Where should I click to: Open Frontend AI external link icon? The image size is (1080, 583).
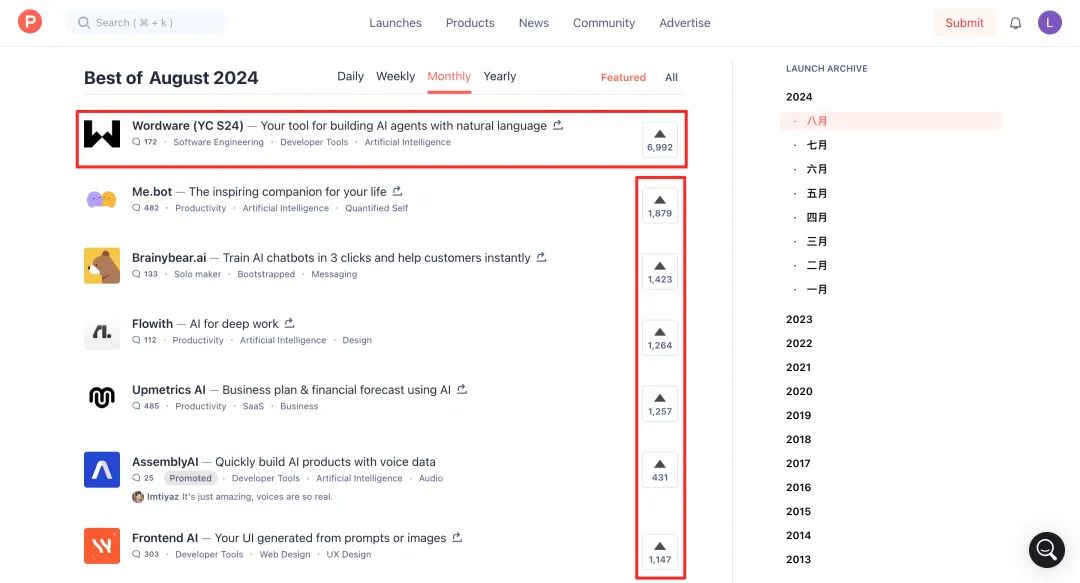coord(457,538)
